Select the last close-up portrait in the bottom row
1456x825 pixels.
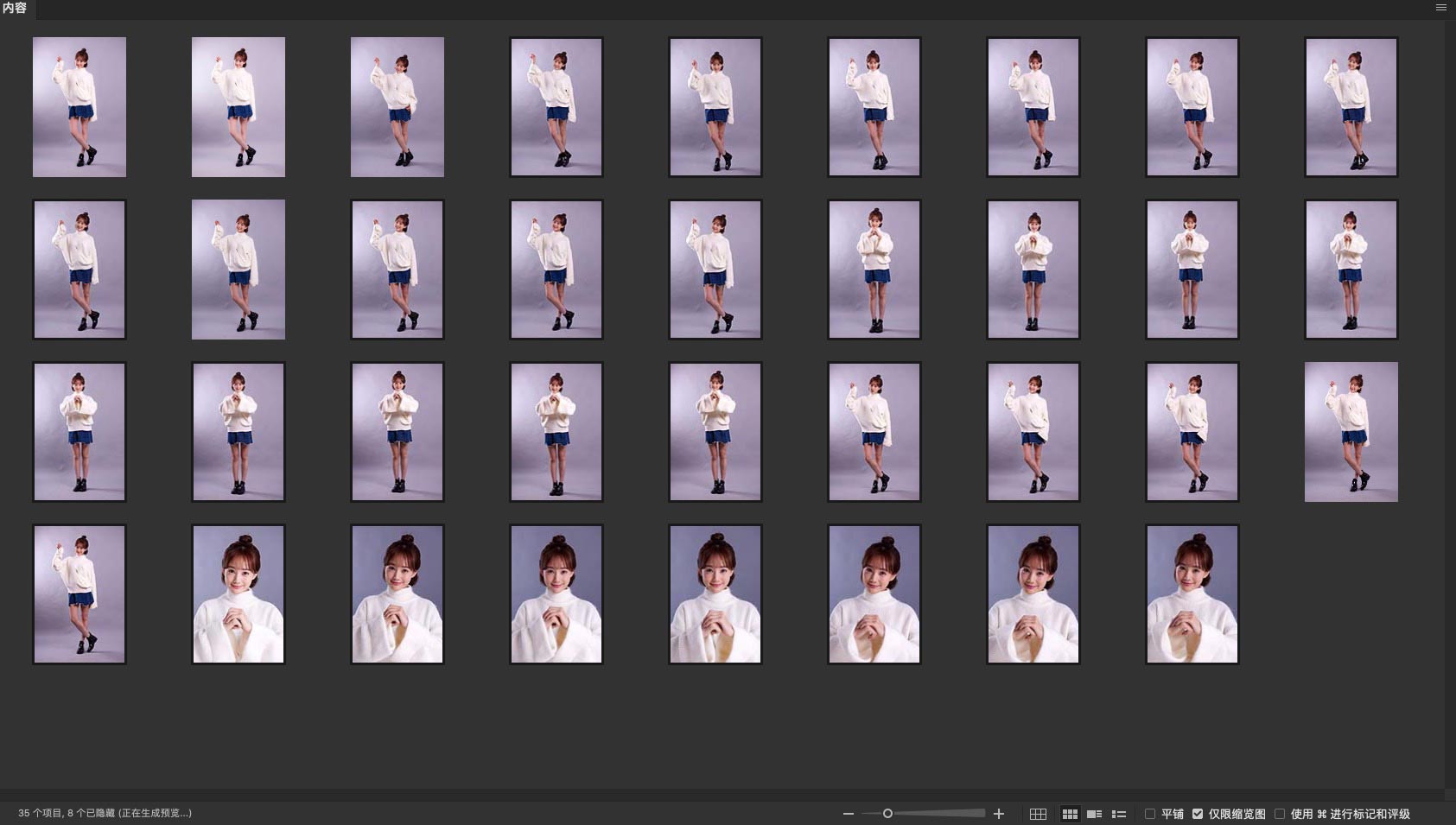pos(1192,594)
